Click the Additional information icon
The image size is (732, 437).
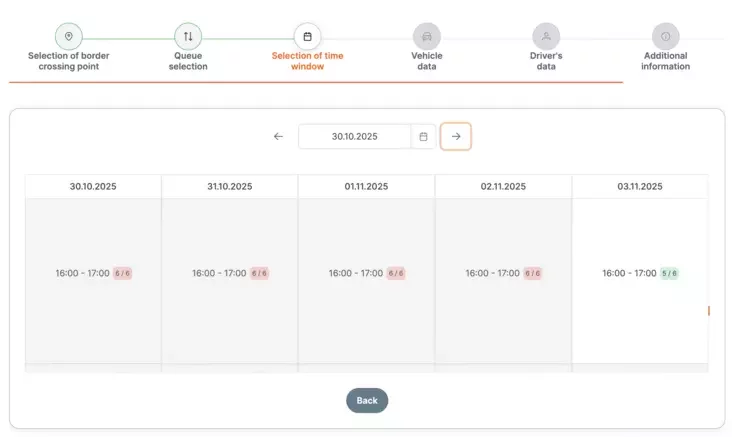tap(665, 37)
